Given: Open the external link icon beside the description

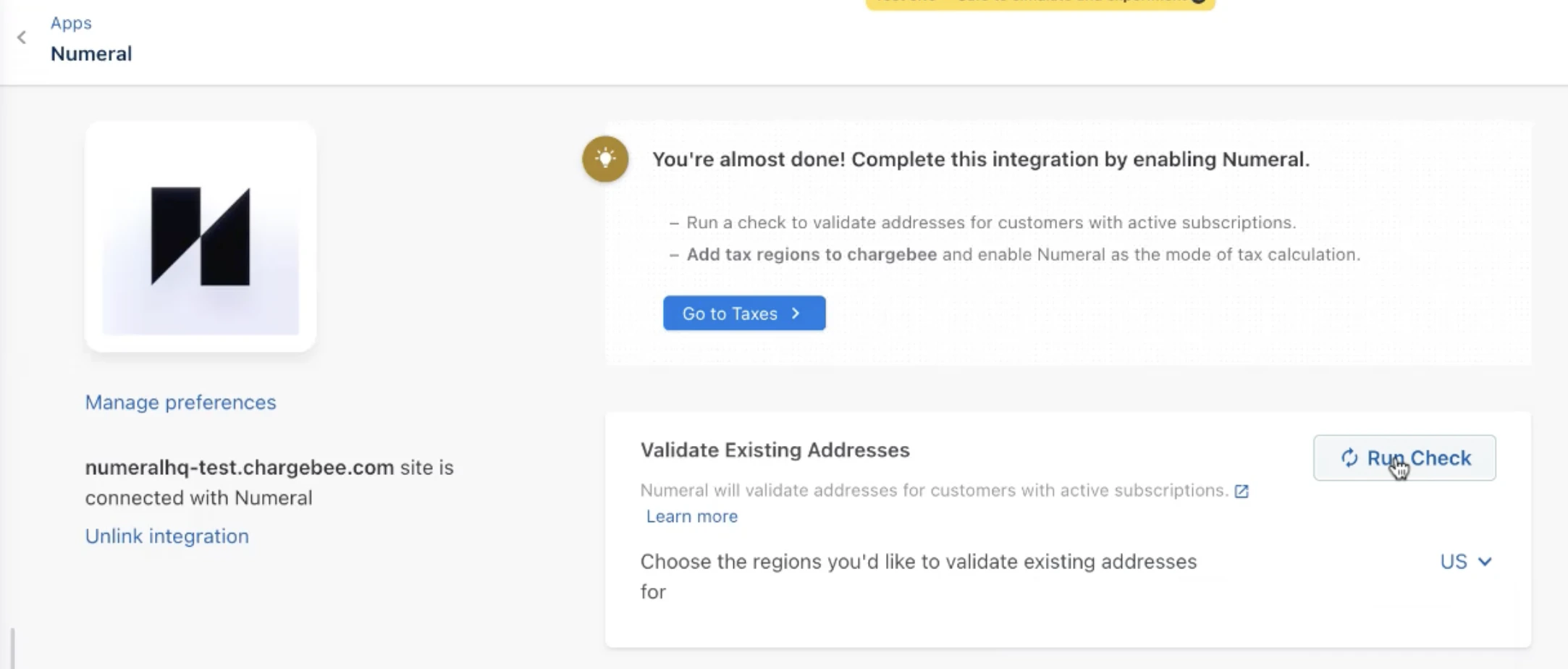Looking at the screenshot, I should click(1242, 491).
